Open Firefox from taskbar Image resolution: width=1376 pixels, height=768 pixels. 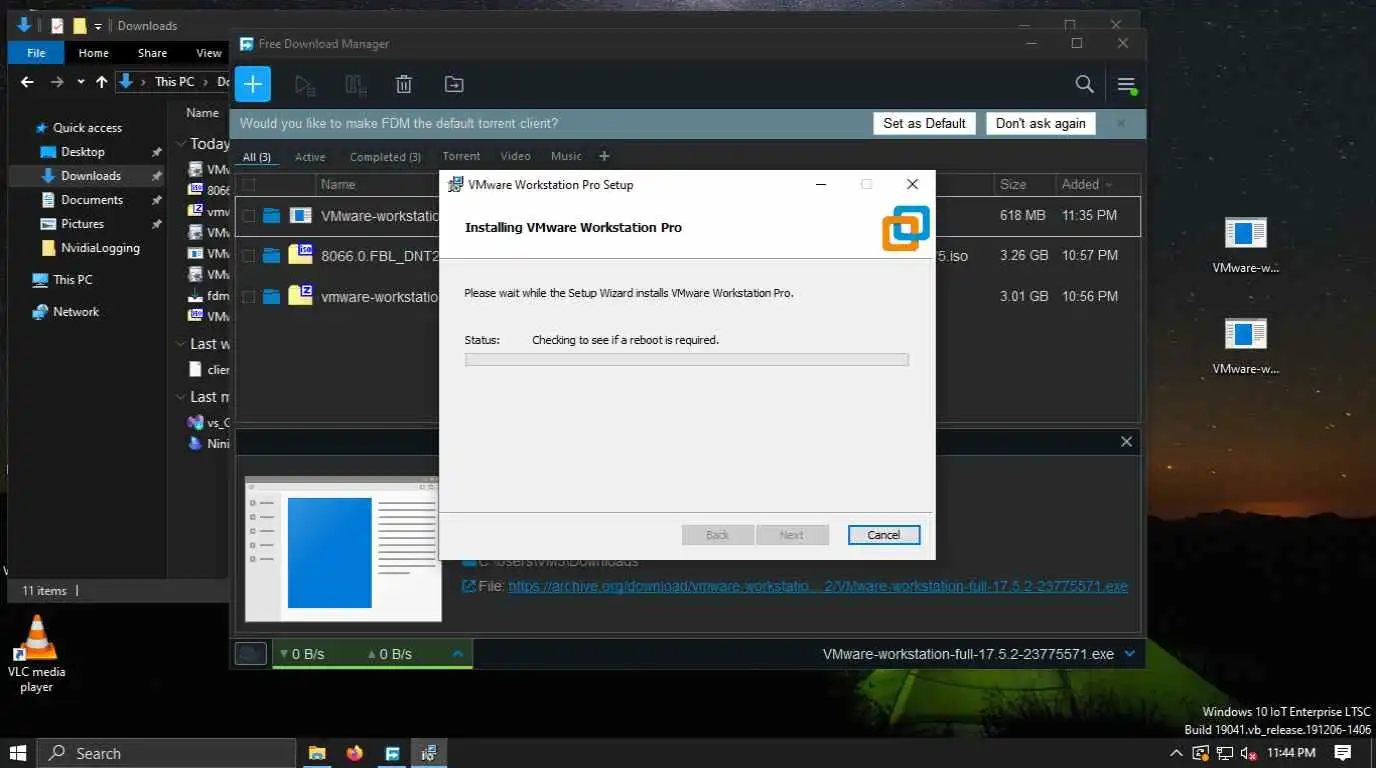355,753
